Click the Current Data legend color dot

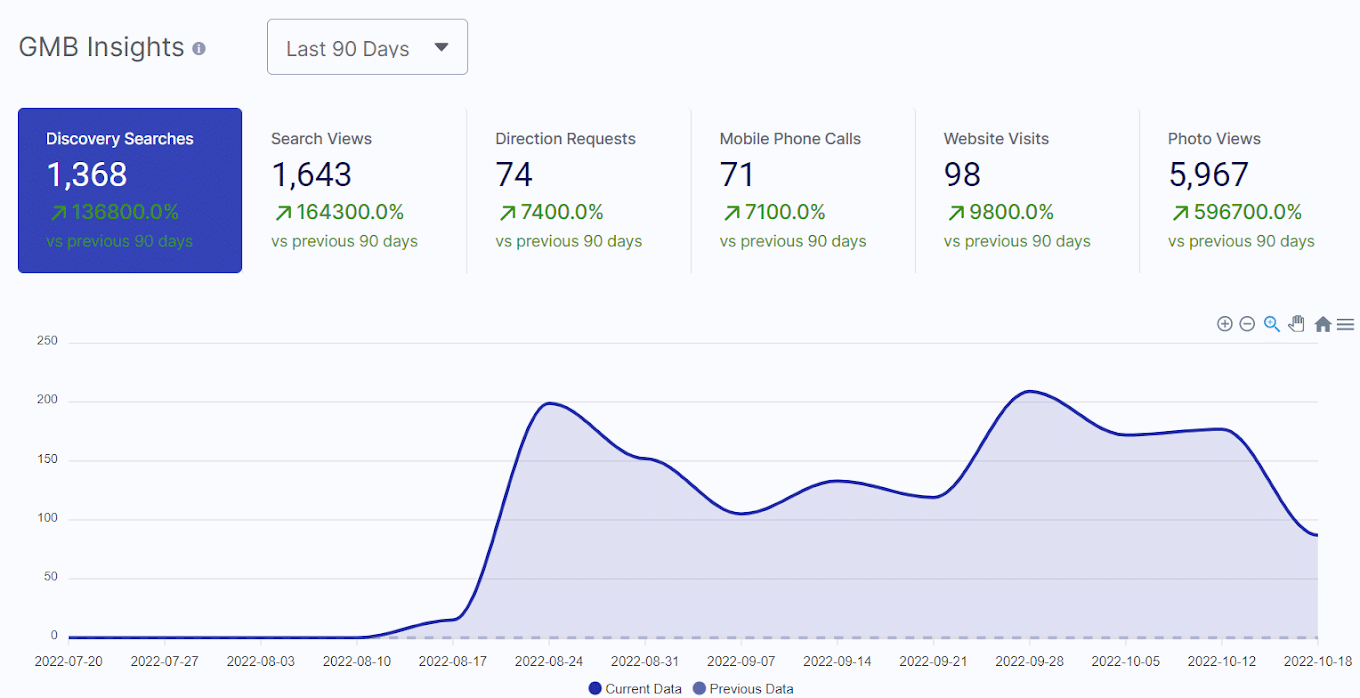[595, 688]
